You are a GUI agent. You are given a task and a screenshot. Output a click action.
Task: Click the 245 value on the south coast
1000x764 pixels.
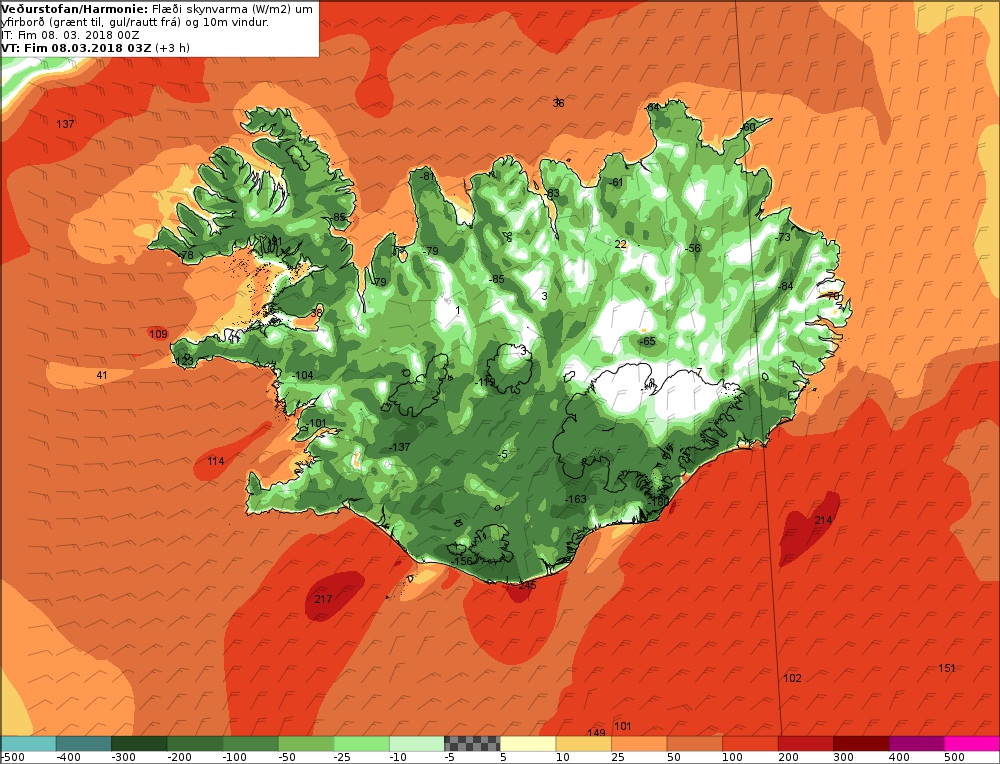click(527, 585)
